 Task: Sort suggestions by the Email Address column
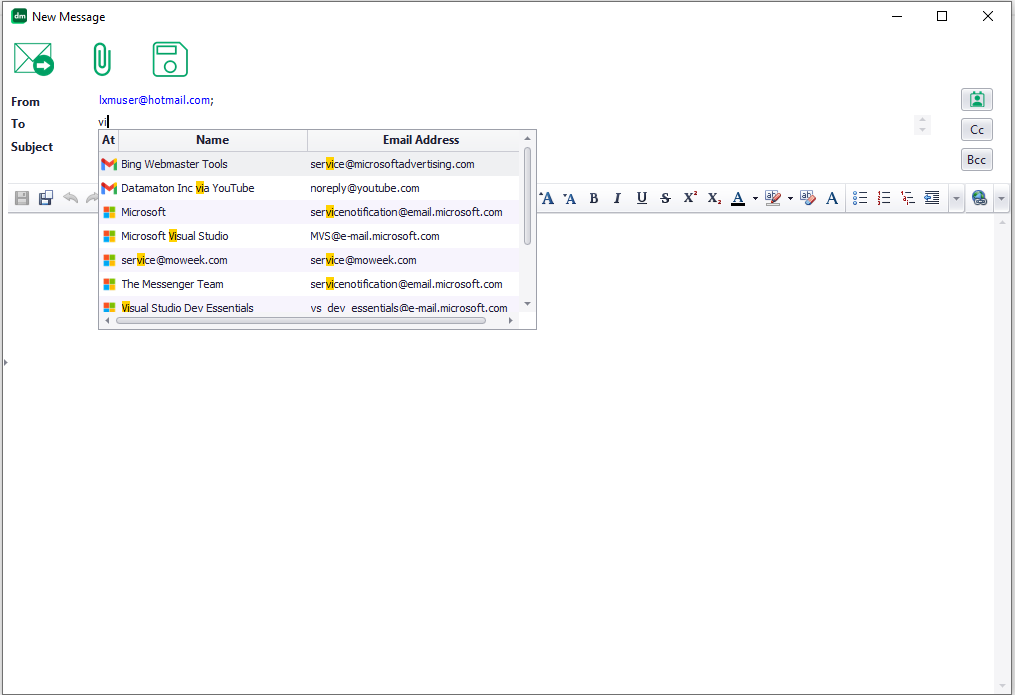[421, 140]
